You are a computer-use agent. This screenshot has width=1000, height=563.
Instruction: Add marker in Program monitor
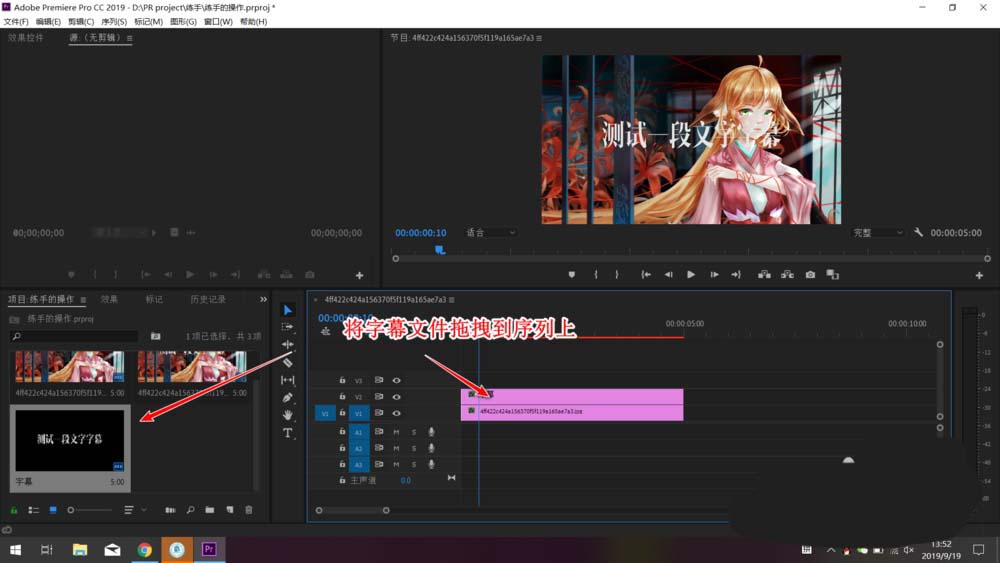(x=571, y=275)
